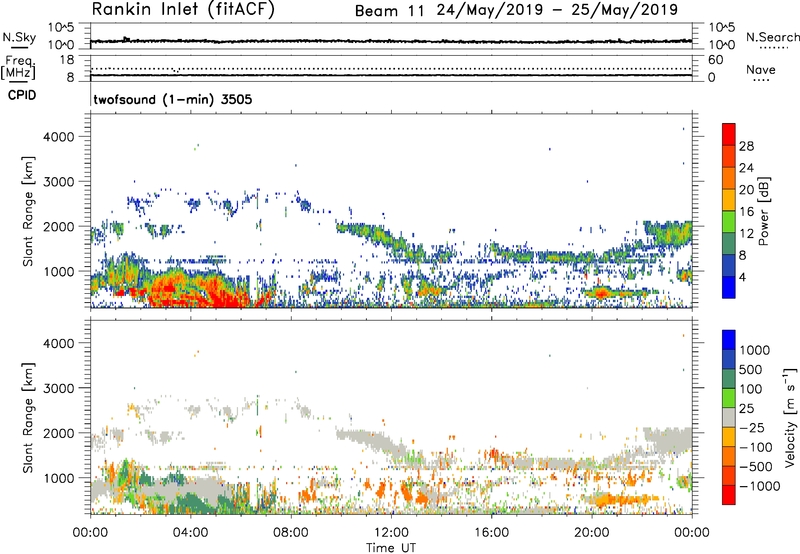Viewport: 800px width, 554px height.
Task: Click the "Nave" legend label
Action: [761, 70]
